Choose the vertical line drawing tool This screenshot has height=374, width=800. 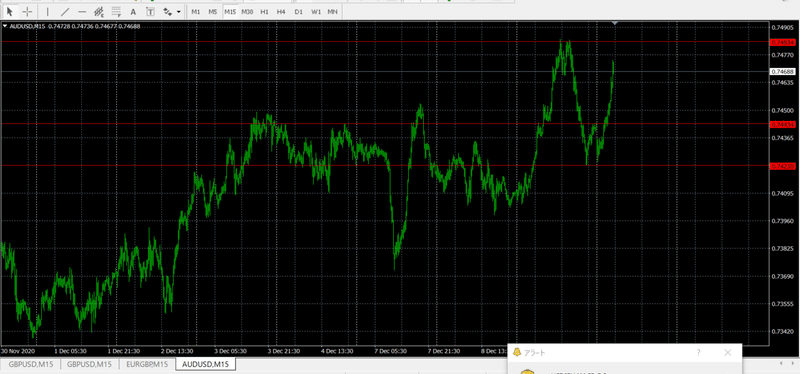pyautogui.click(x=48, y=11)
